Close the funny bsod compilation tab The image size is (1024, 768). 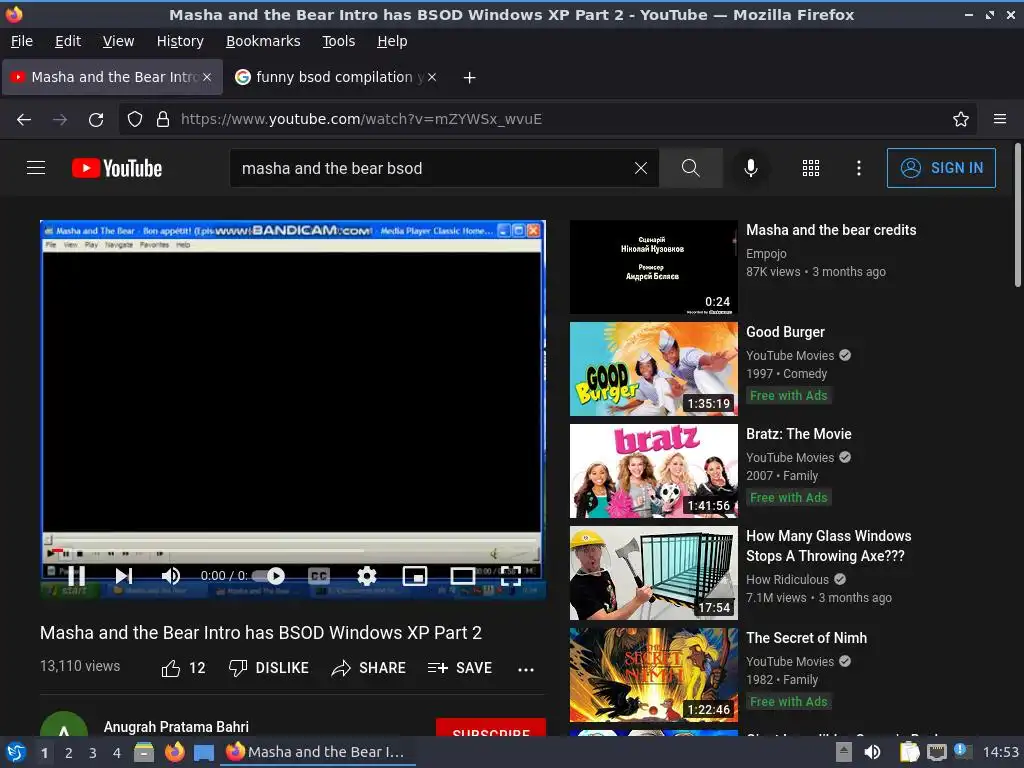[432, 77]
